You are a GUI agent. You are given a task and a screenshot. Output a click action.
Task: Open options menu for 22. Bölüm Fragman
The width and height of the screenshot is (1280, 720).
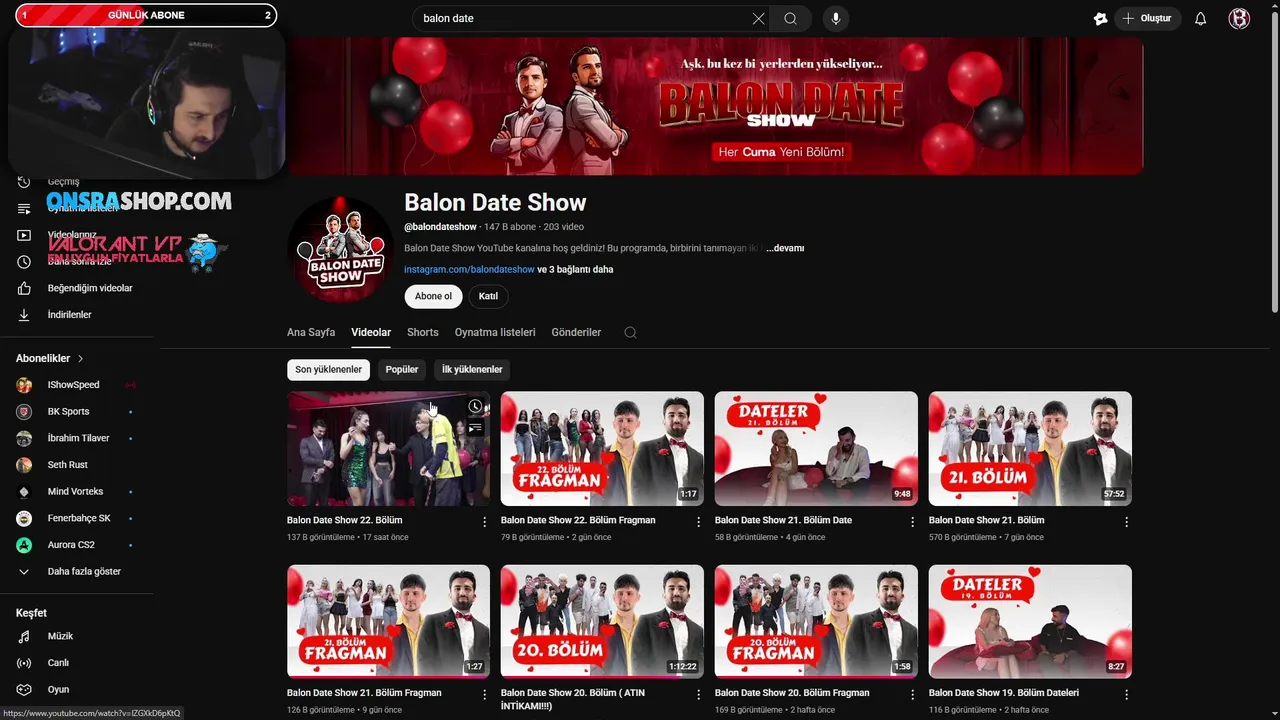(699, 521)
